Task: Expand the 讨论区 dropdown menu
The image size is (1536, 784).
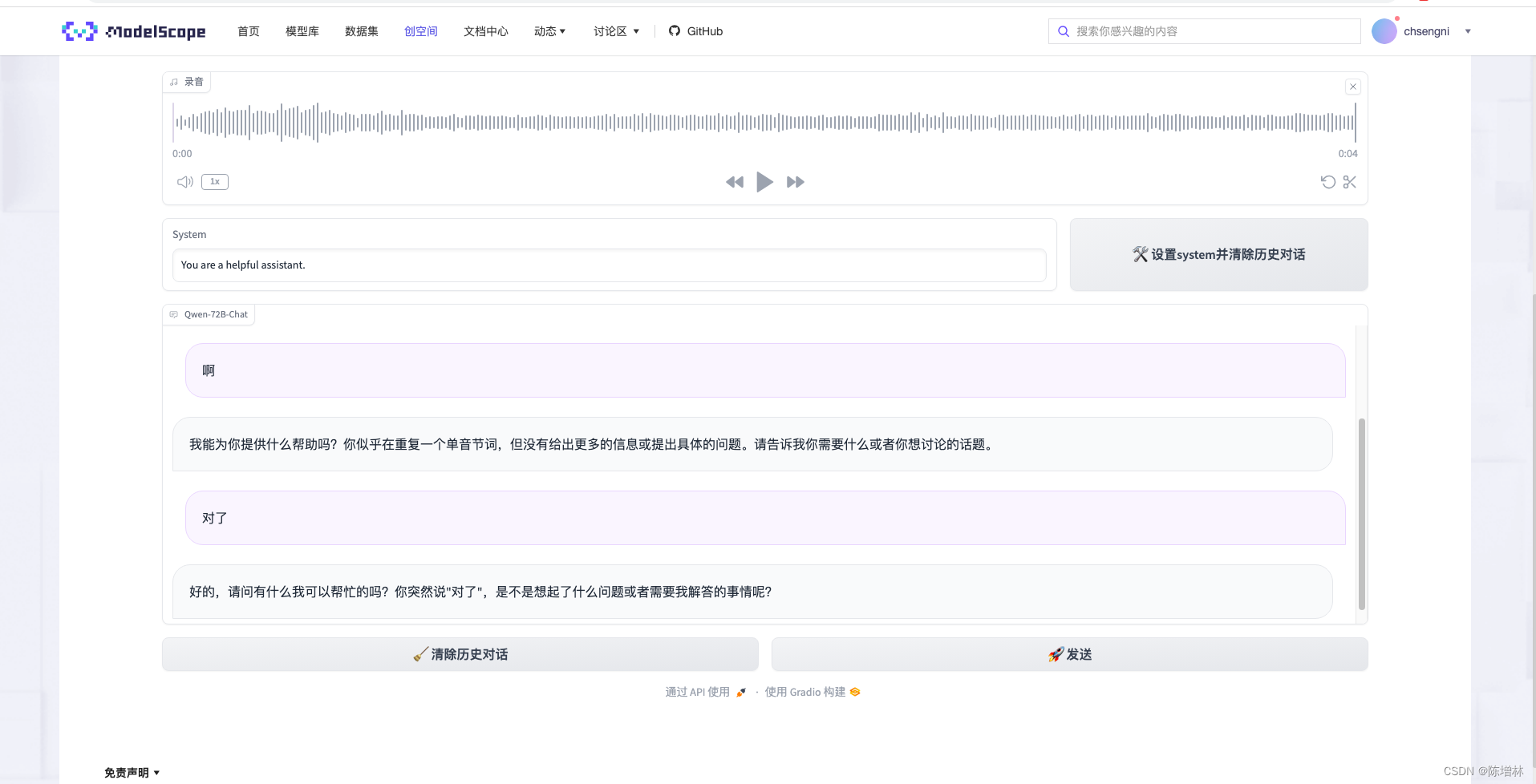Action: [616, 31]
